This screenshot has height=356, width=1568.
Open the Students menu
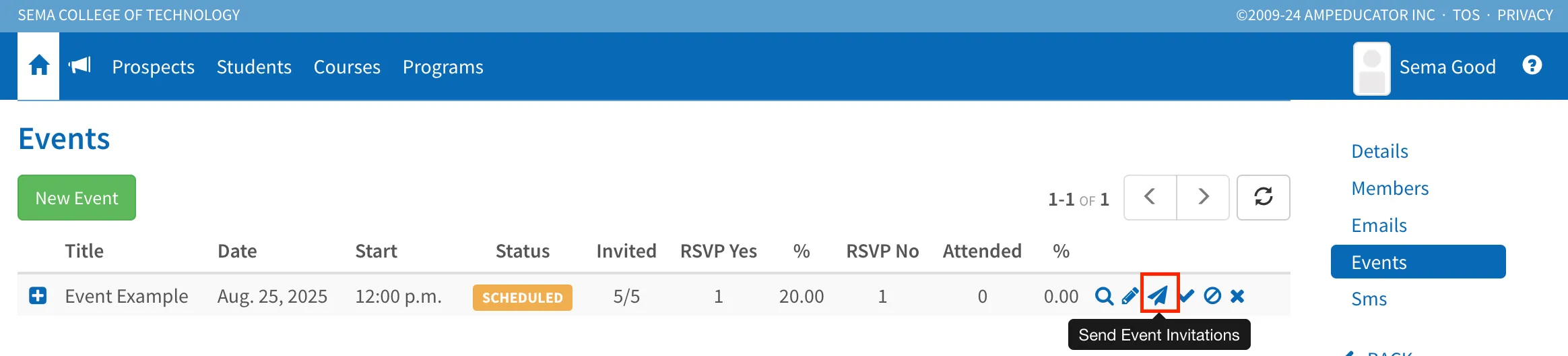coord(254,67)
